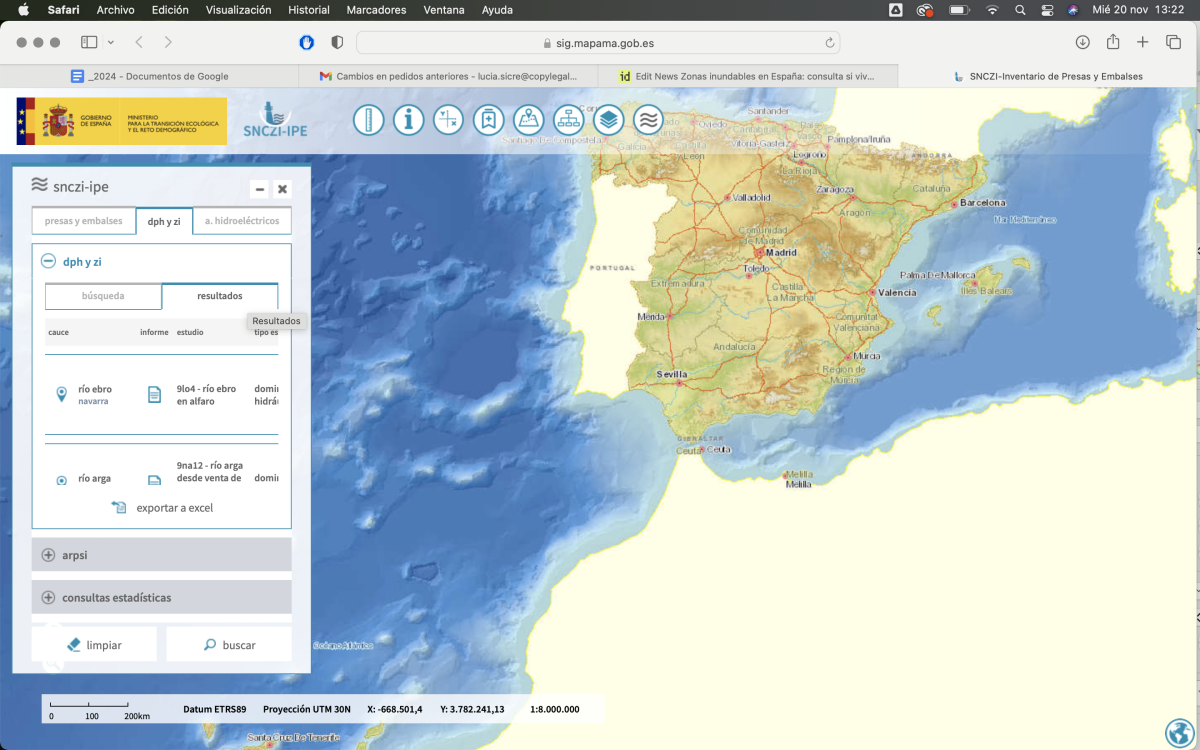Open the layers stack tool
This screenshot has height=750, width=1200.
point(608,120)
